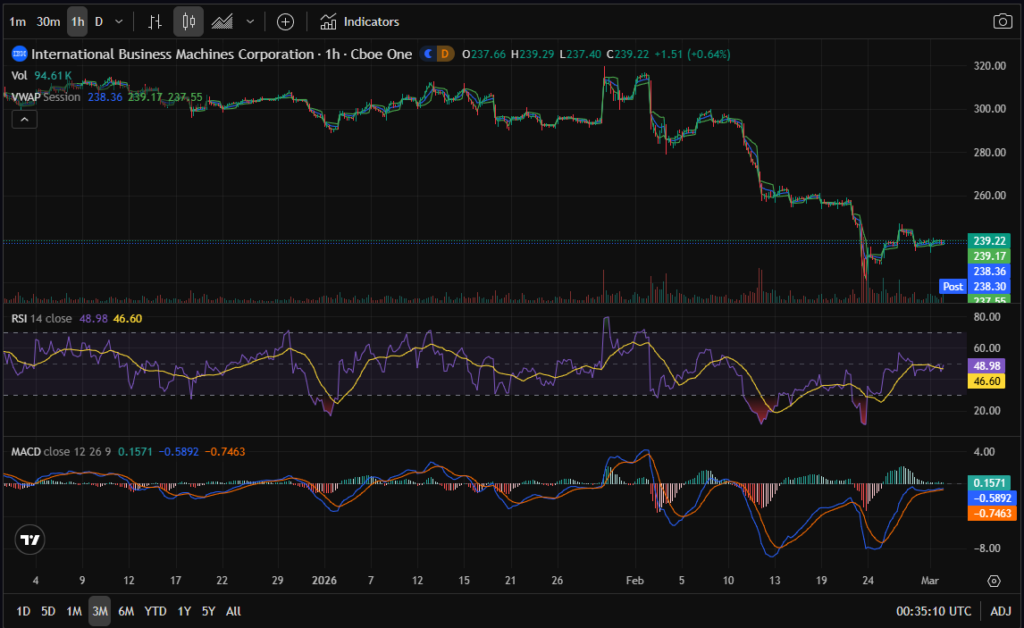The width and height of the screenshot is (1024, 628).
Task: Open the time interval dropdown arrow
Action: click(x=120, y=21)
